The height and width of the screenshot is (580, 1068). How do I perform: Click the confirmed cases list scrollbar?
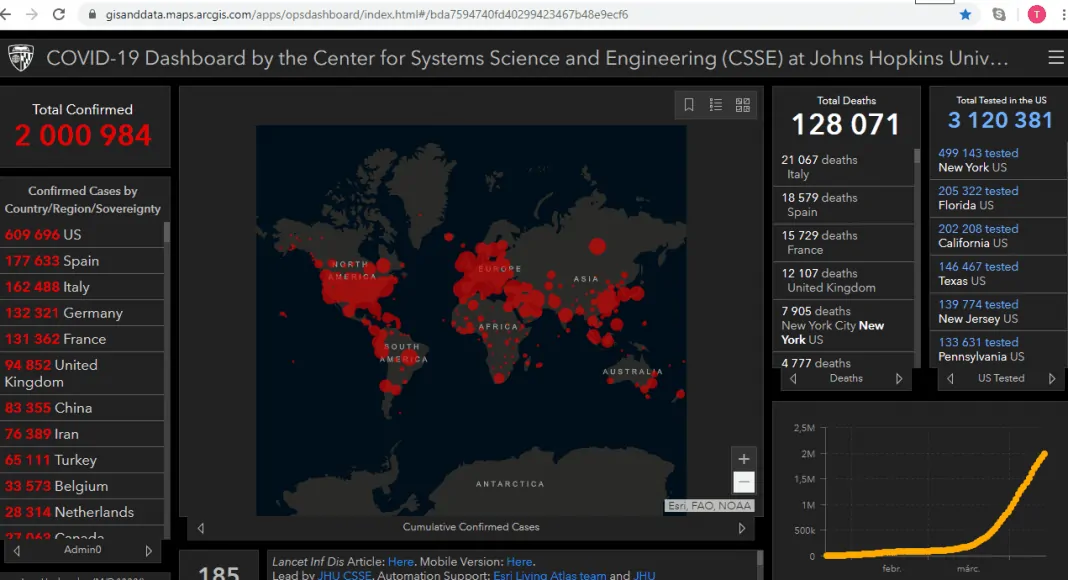pyautogui.click(x=167, y=233)
